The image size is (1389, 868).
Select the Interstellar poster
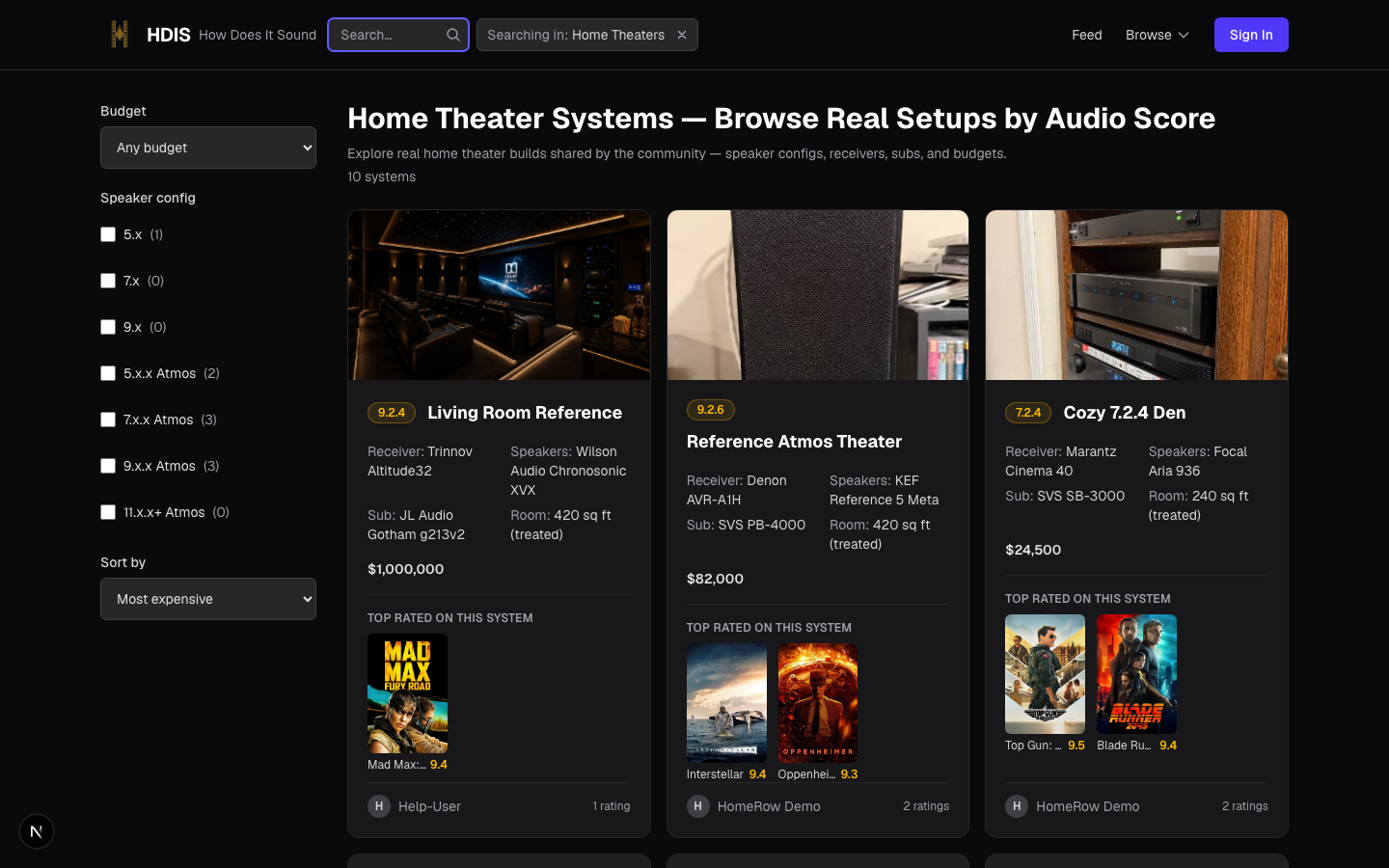[x=726, y=703]
